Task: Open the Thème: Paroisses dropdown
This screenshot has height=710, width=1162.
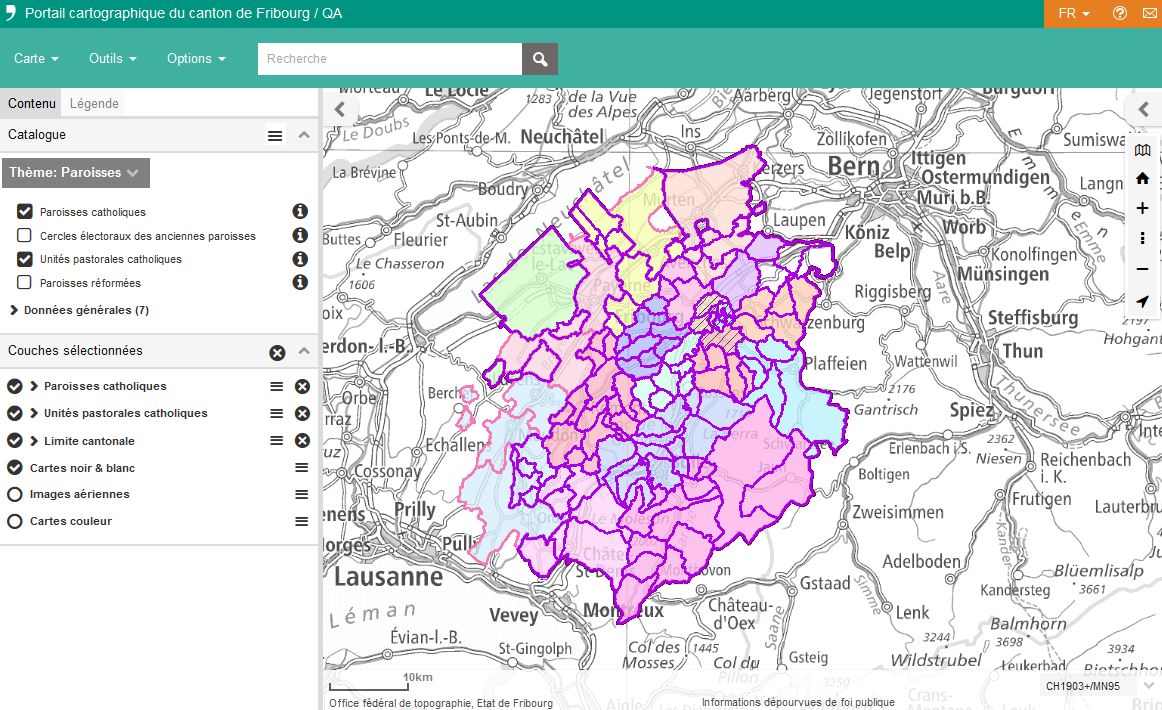Action: click(x=75, y=172)
